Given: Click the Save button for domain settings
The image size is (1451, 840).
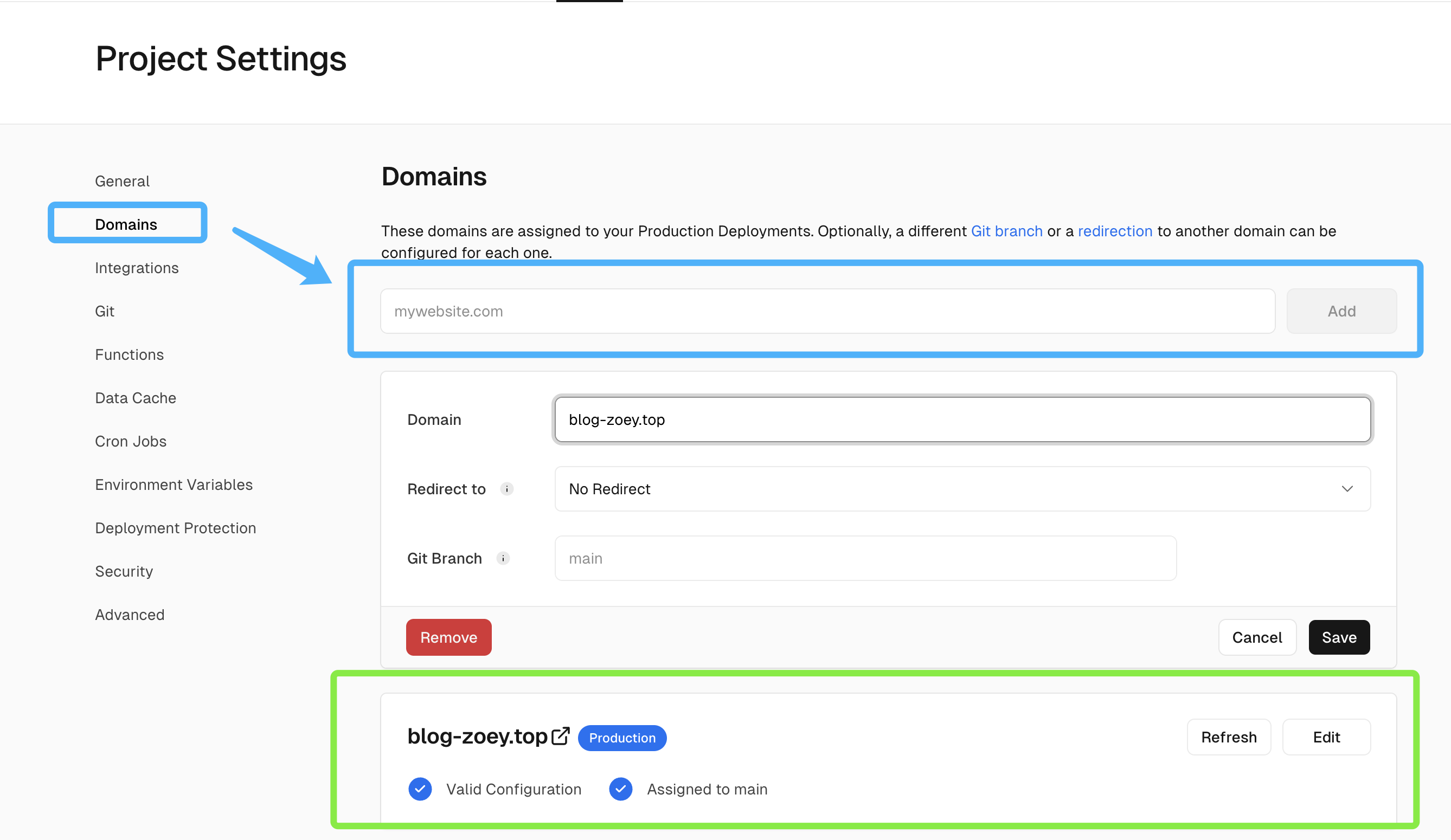Looking at the screenshot, I should click(x=1339, y=637).
